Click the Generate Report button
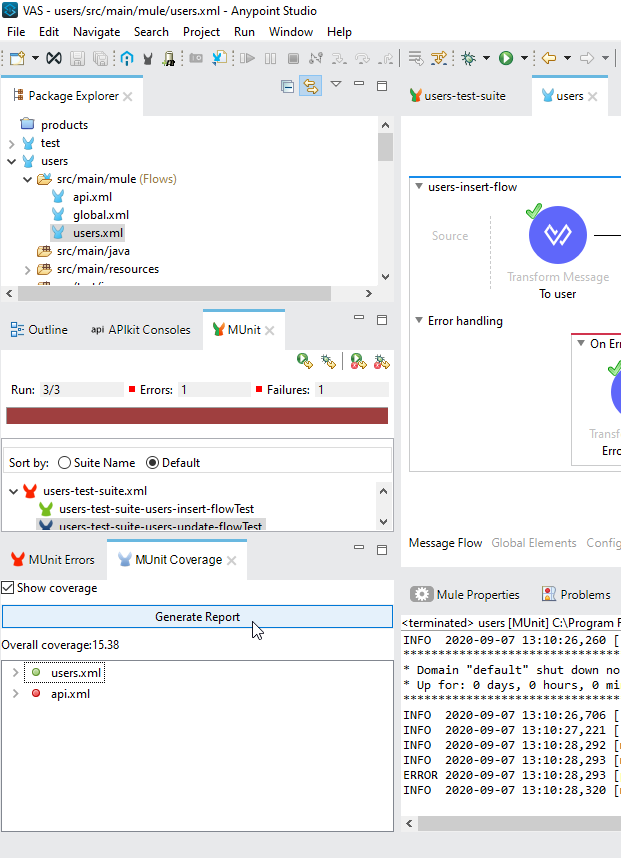The width and height of the screenshot is (621, 858). tap(197, 617)
